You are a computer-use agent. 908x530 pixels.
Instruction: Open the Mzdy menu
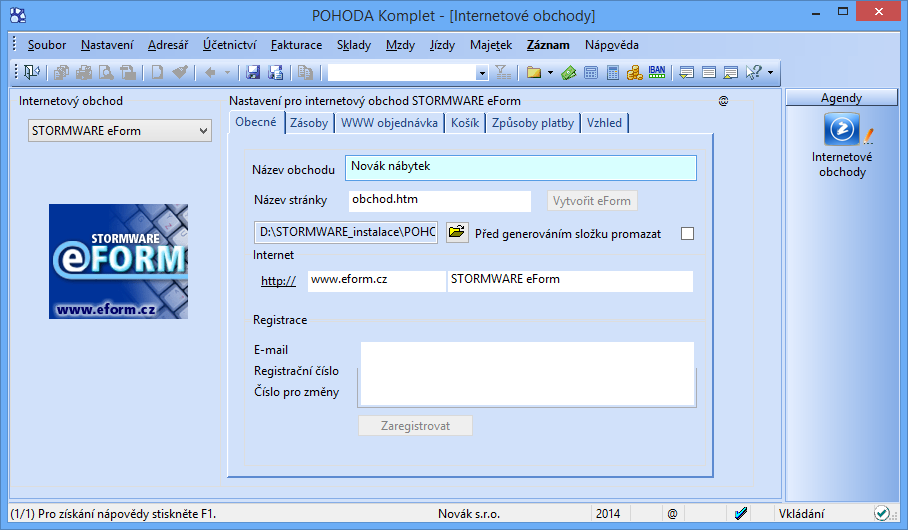click(x=400, y=45)
